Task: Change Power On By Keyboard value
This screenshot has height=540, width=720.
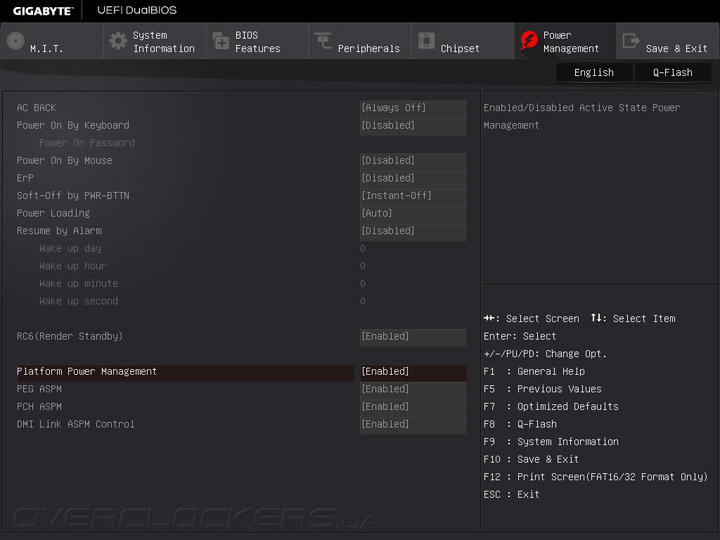Action: (x=413, y=125)
